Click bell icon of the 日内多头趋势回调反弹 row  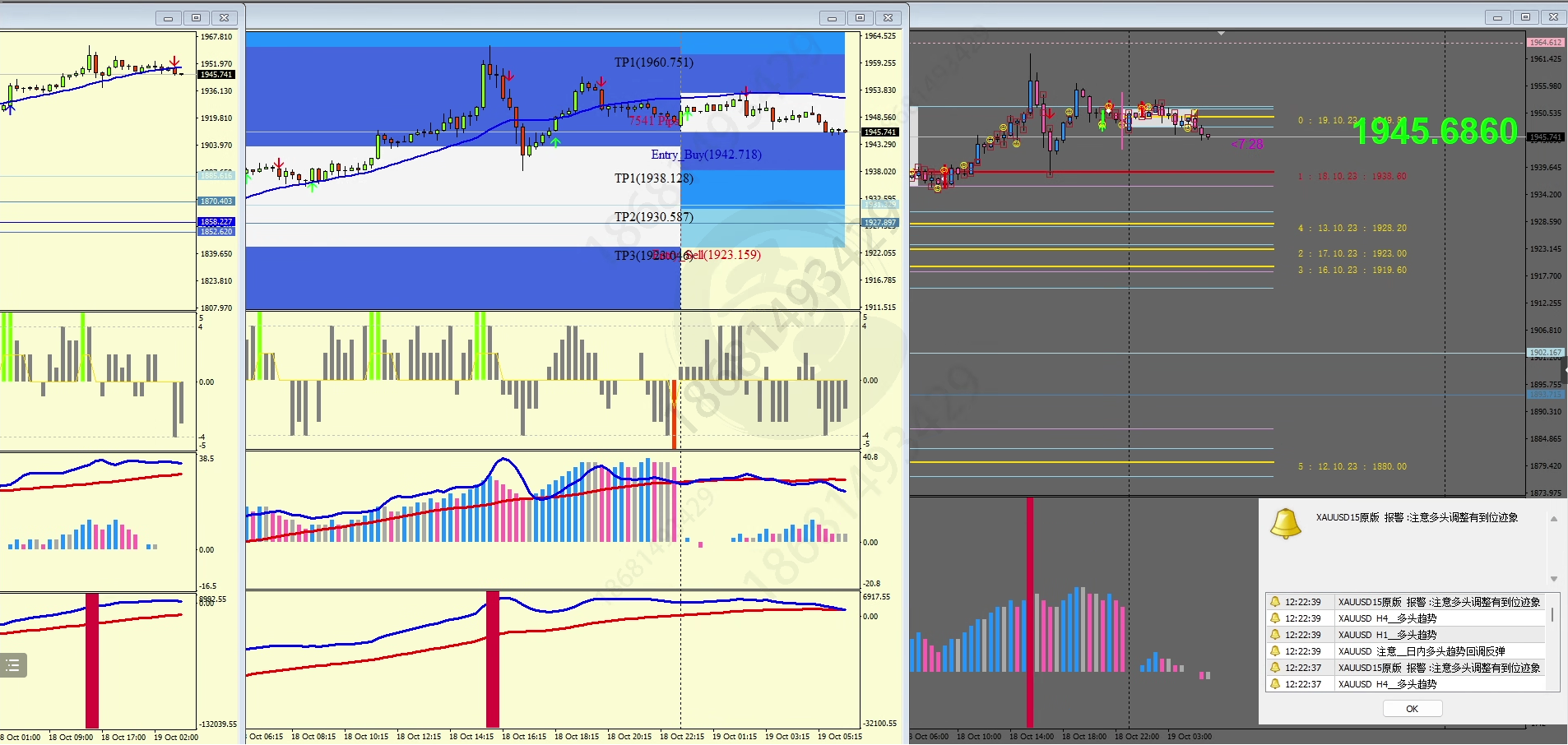coord(1275,651)
